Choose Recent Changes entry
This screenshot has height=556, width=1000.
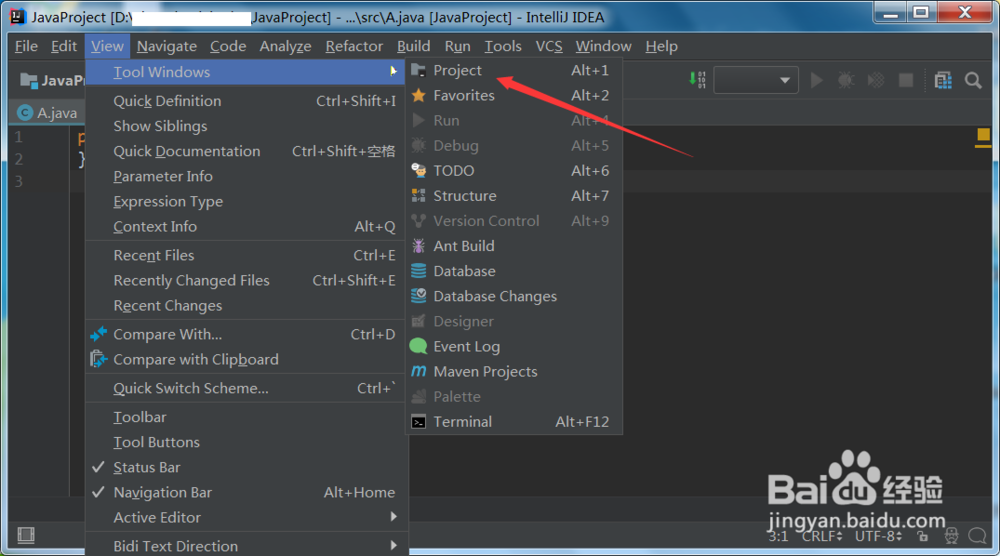click(246, 305)
